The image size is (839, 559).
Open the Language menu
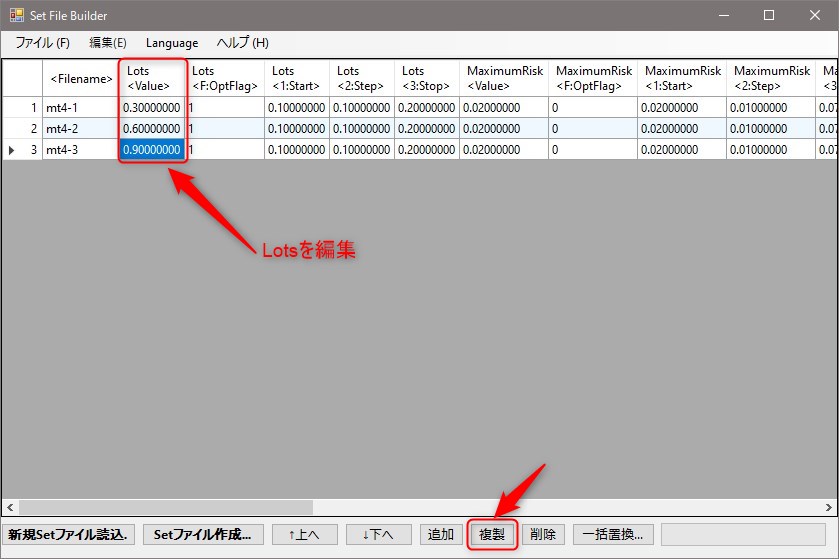click(172, 43)
